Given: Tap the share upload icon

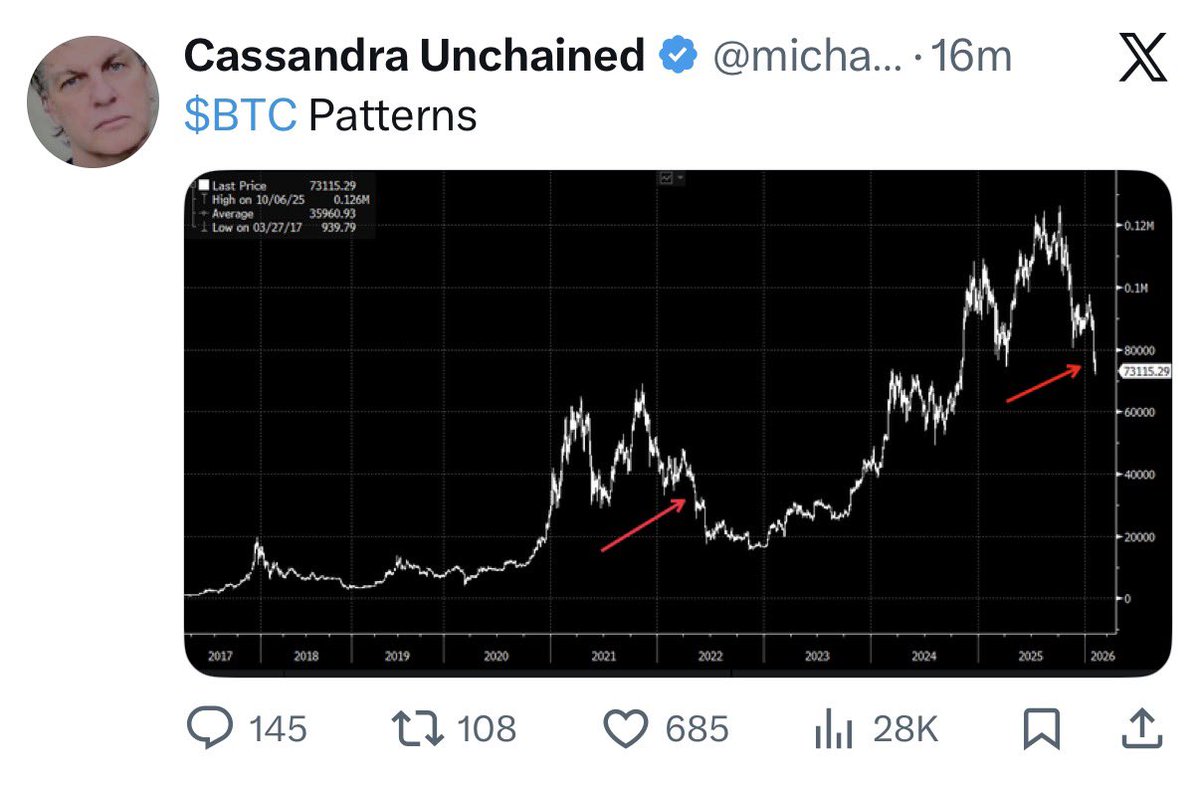Looking at the screenshot, I should click(1142, 728).
